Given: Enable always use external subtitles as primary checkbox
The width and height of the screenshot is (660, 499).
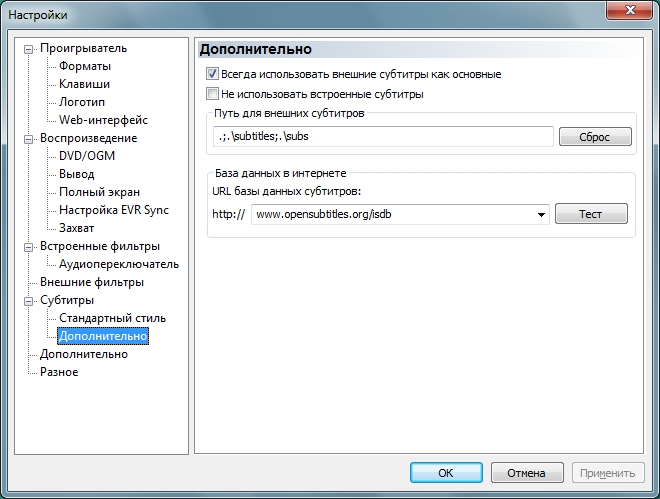Looking at the screenshot, I should coord(212,74).
